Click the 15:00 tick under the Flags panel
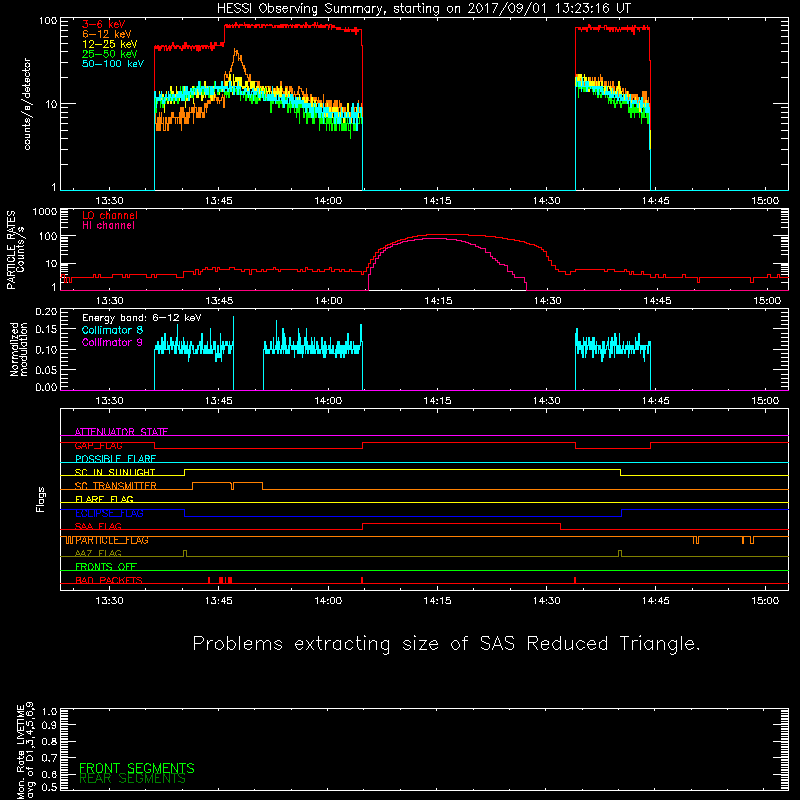This screenshot has width=800, height=800. point(765,601)
